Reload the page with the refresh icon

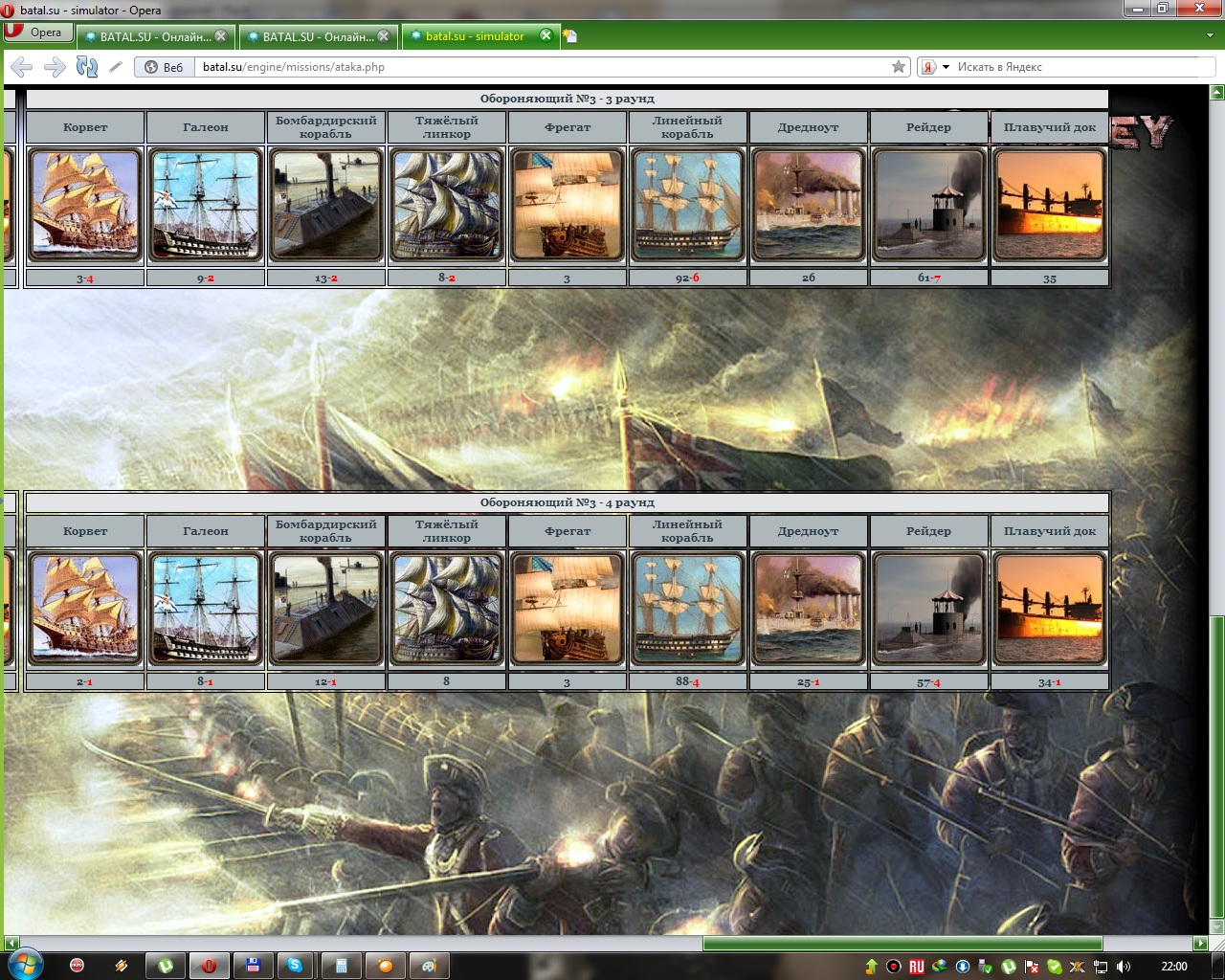click(x=87, y=67)
